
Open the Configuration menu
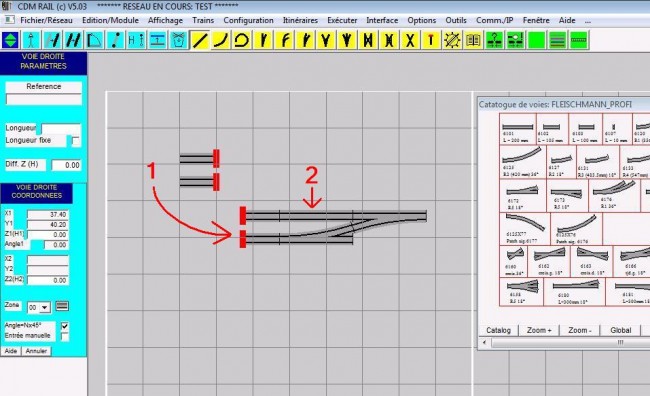click(x=248, y=20)
